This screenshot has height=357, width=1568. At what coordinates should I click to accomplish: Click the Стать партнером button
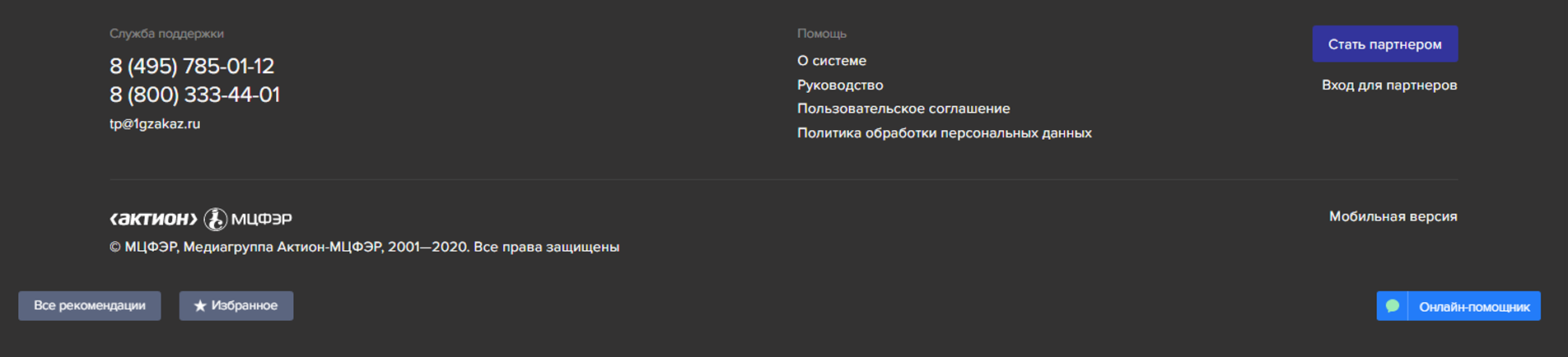coord(1385,44)
